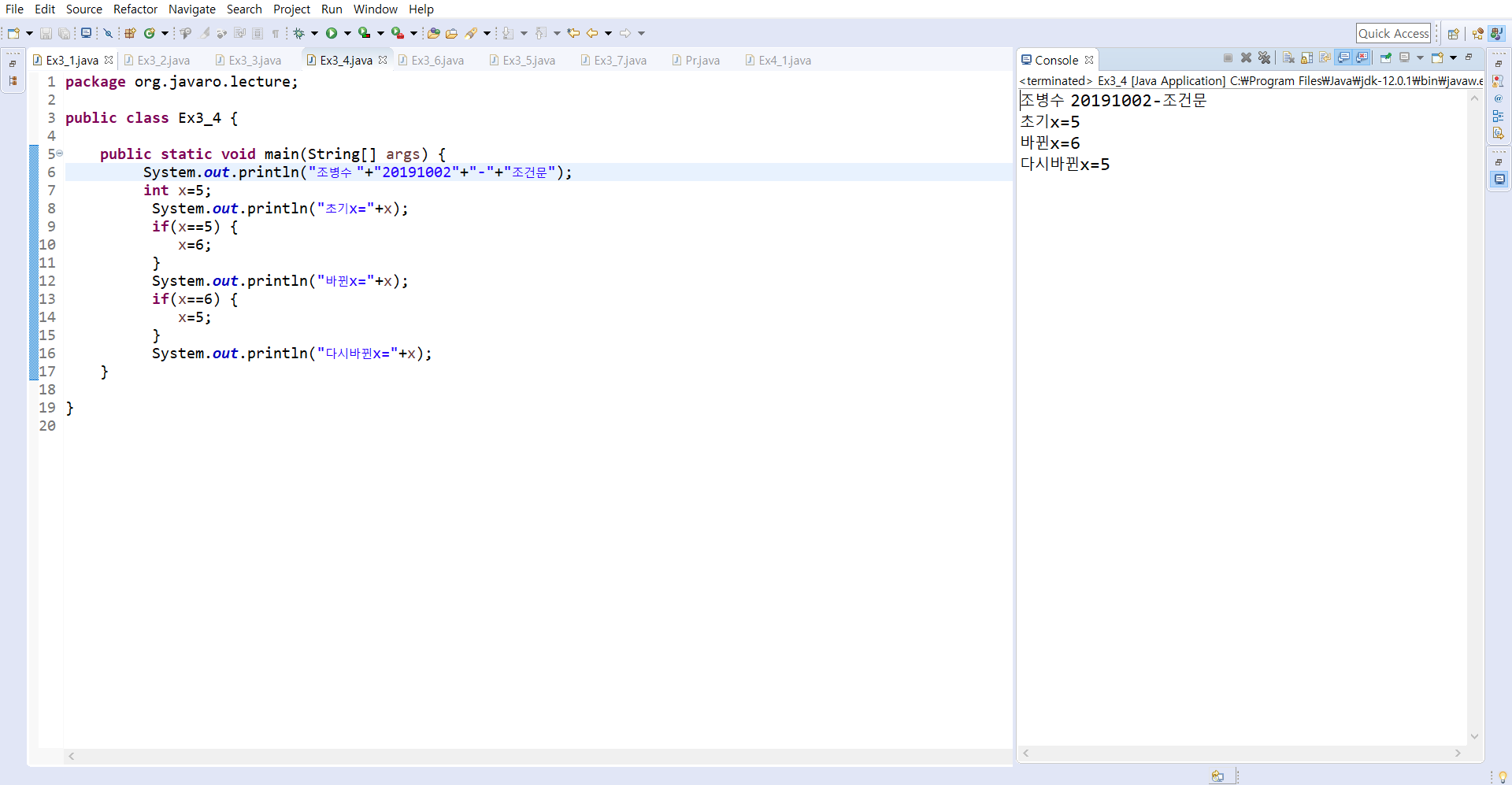Open the External Tools dropdown arrow
The image size is (1512, 785).
pyautogui.click(x=413, y=33)
